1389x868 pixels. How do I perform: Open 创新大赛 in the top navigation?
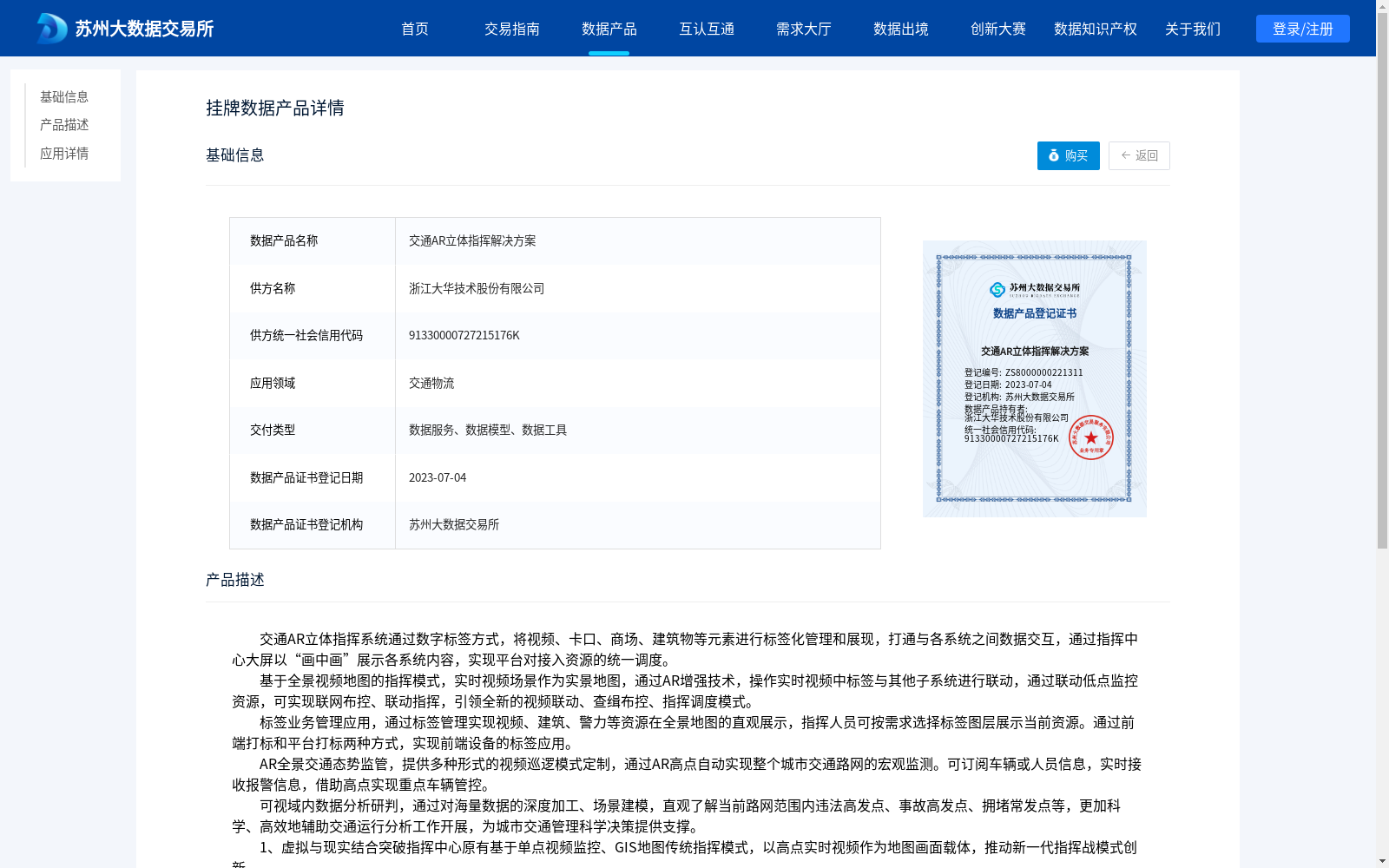(x=998, y=29)
